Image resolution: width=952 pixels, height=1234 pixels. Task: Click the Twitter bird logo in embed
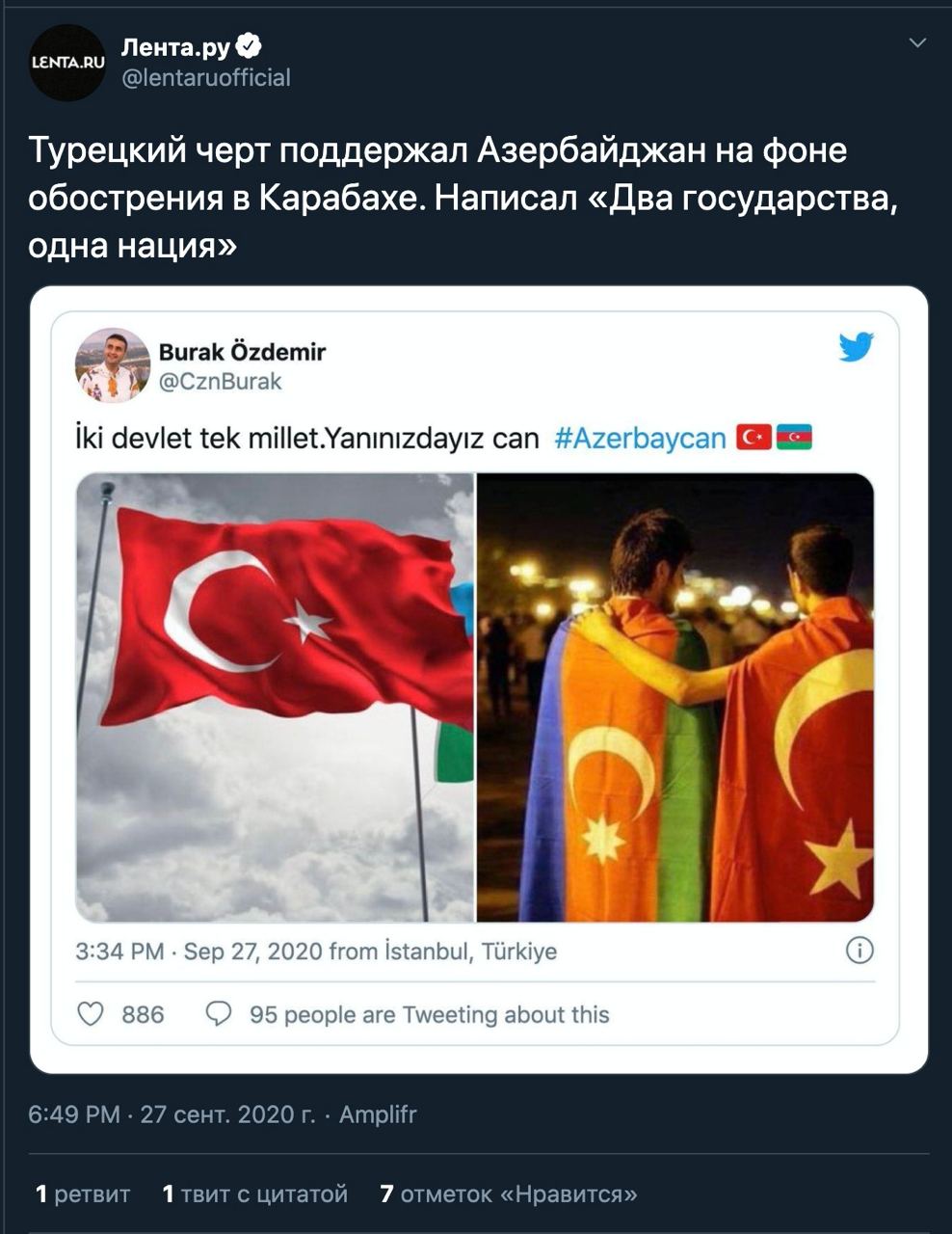[x=856, y=347]
